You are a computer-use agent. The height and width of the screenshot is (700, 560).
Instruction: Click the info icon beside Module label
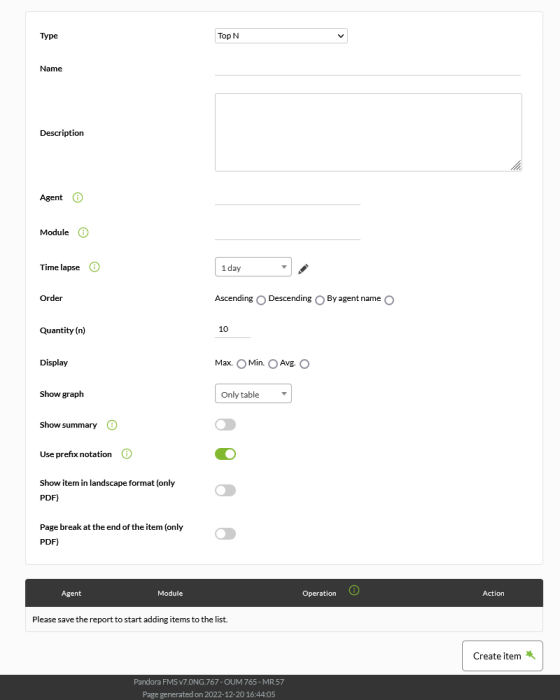[x=83, y=232]
